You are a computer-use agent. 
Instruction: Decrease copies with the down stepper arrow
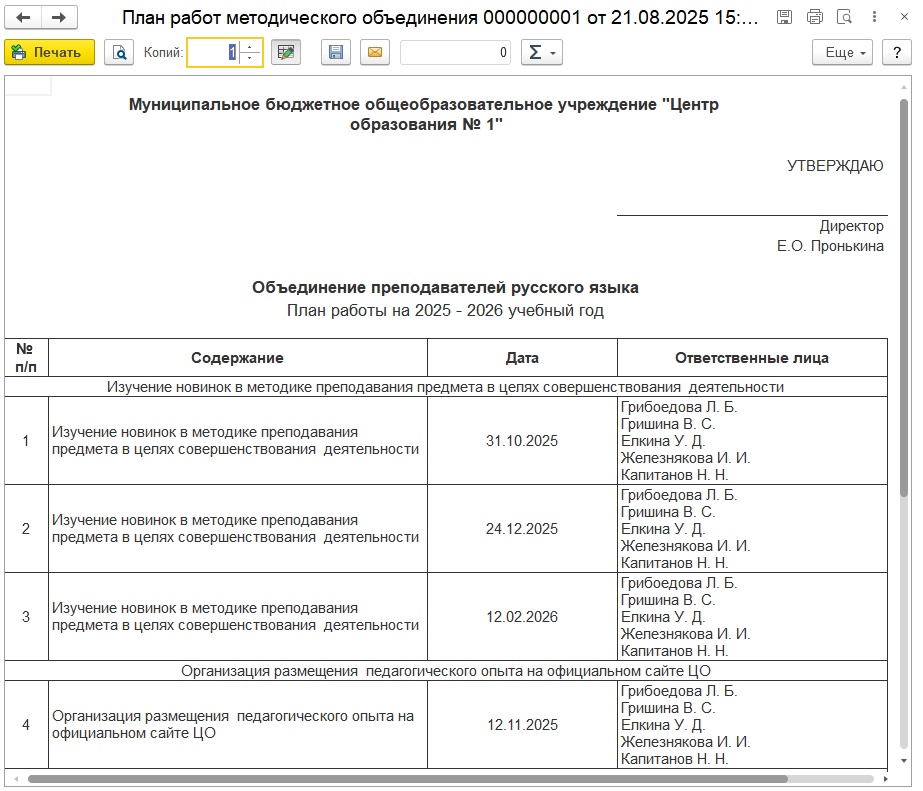pos(250,58)
